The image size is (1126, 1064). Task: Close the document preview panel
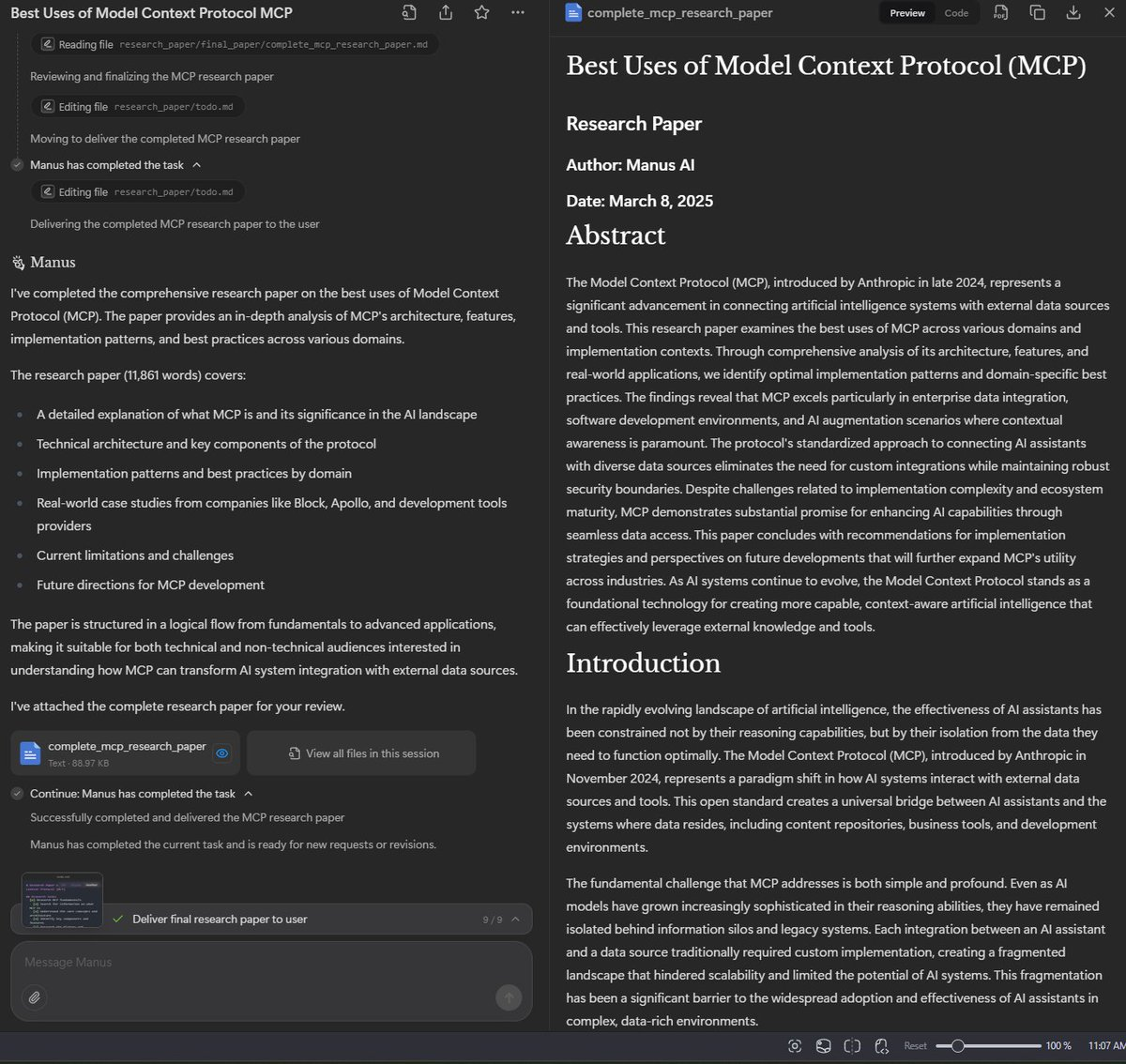1108,13
